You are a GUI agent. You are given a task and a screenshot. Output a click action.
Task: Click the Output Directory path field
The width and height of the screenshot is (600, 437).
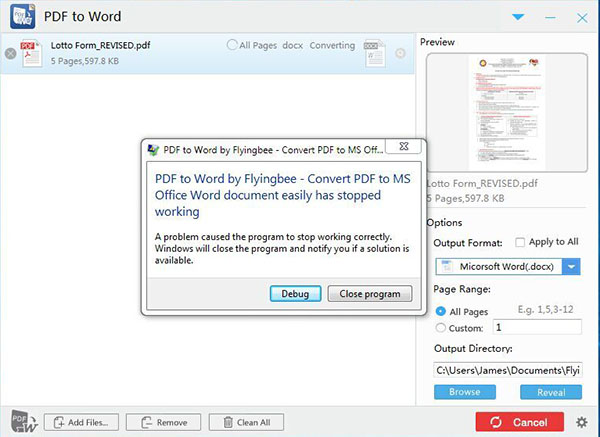coord(508,370)
